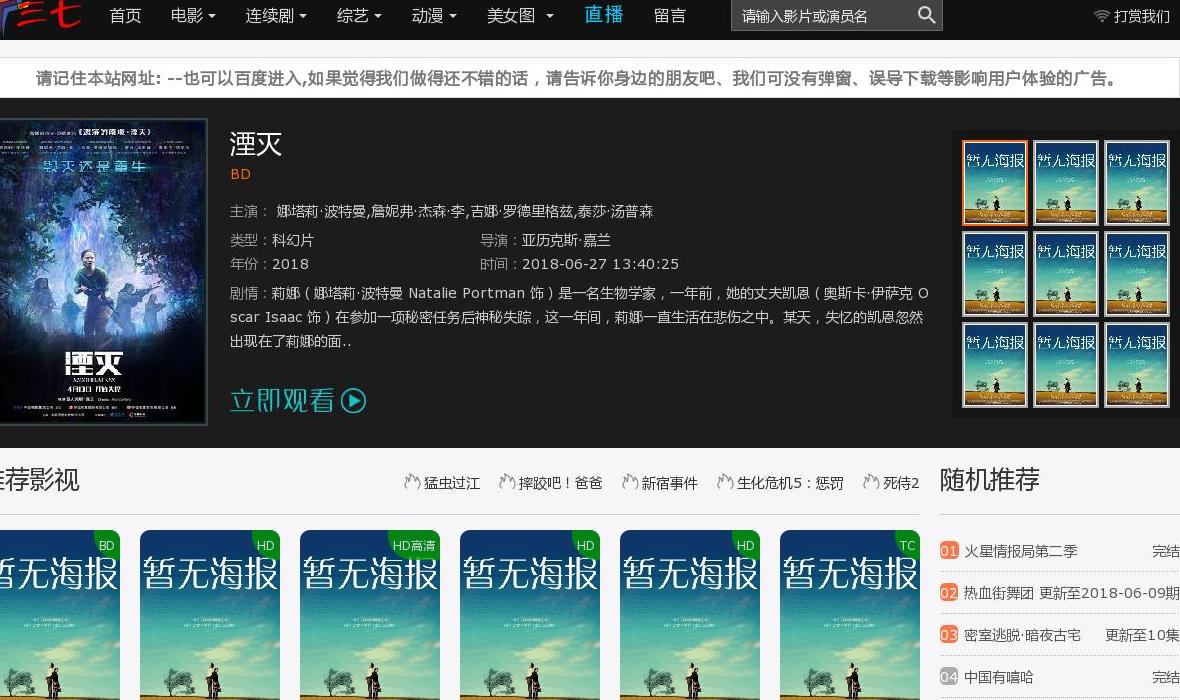This screenshot has width=1180, height=700.
Task: Open the 直播 navigation item
Action: pyautogui.click(x=604, y=15)
